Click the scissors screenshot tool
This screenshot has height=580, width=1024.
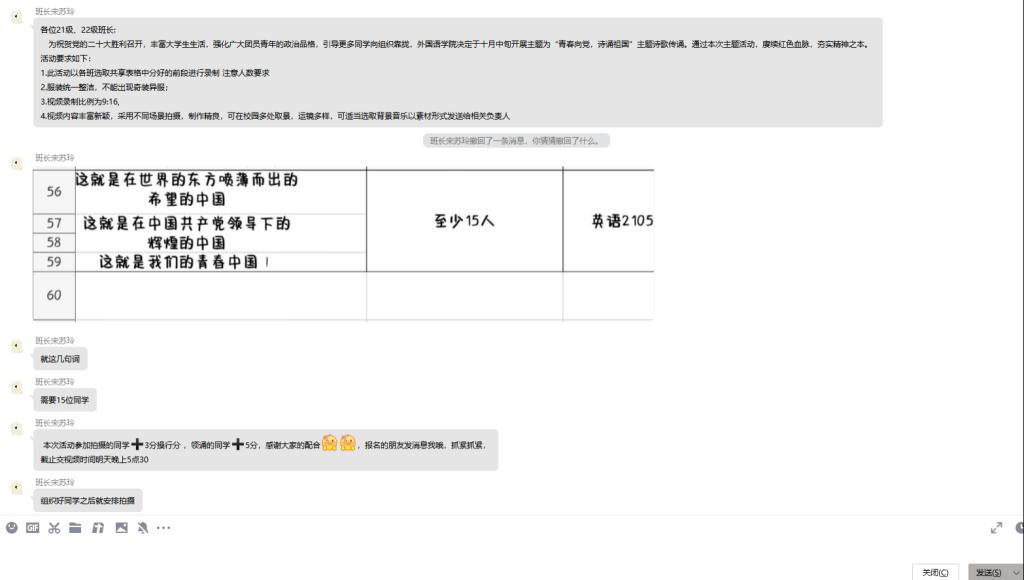(x=54, y=528)
